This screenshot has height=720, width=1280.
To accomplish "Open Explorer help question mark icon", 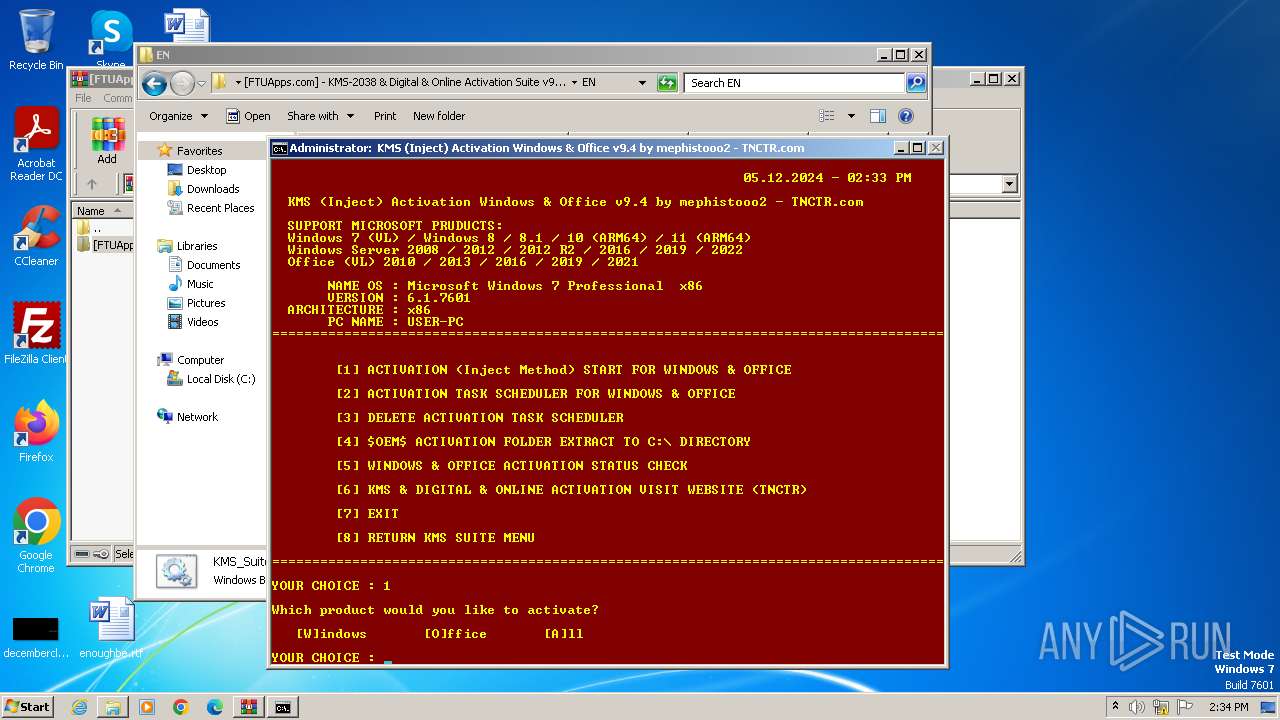I will [x=905, y=116].
